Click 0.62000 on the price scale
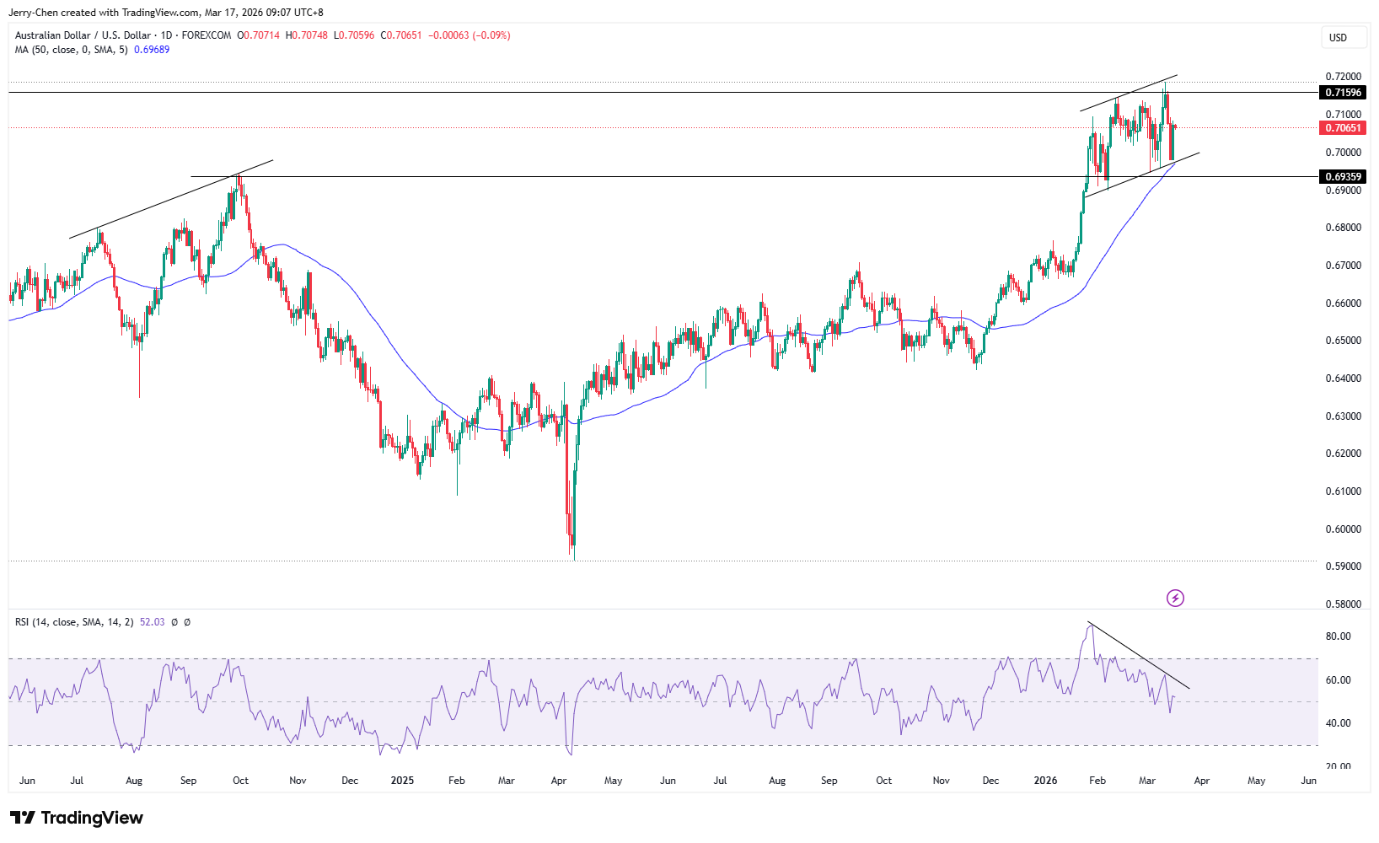This screenshot has height=843, width=1379. click(1342, 454)
